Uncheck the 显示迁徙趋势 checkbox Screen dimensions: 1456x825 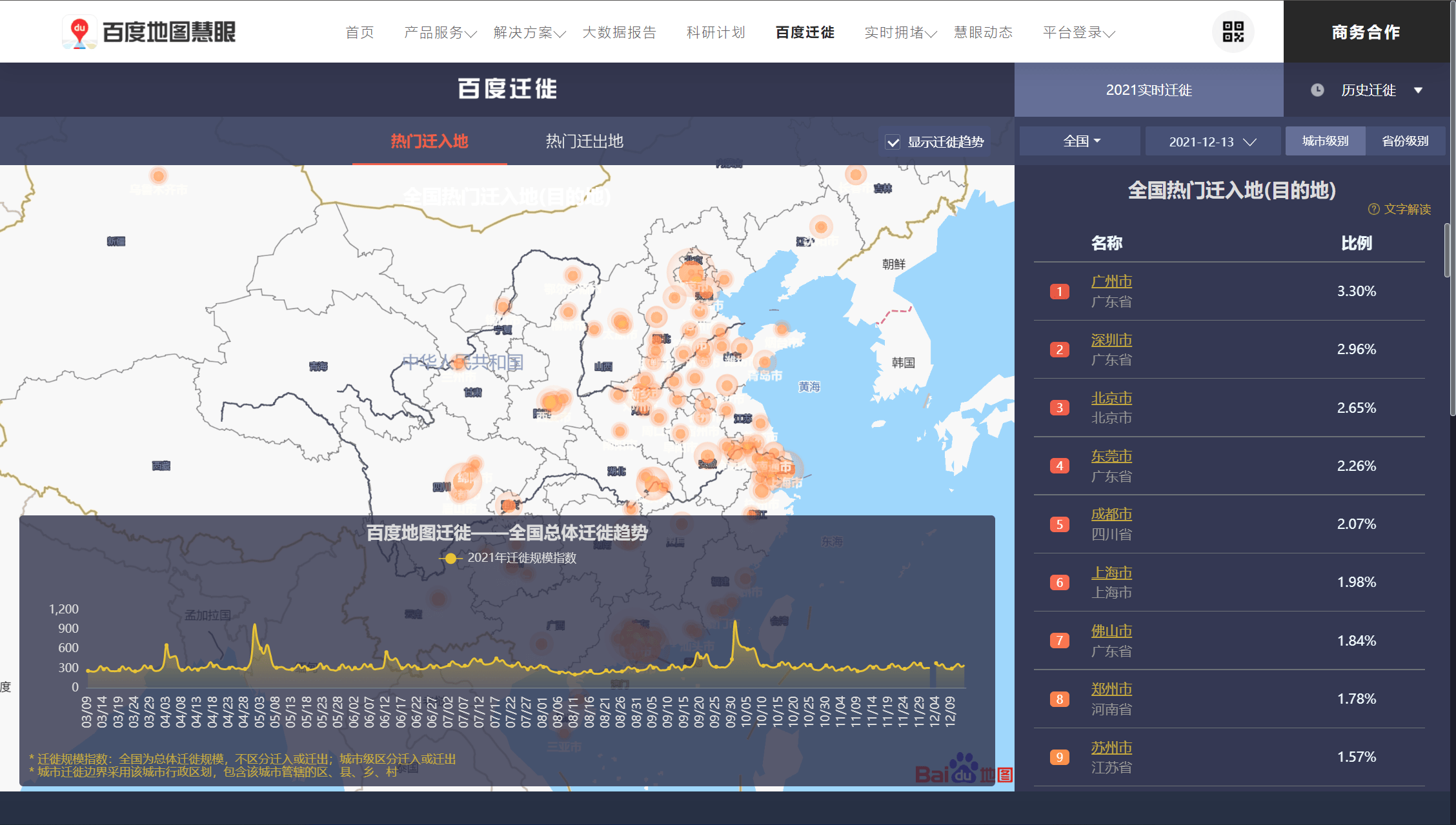(893, 143)
